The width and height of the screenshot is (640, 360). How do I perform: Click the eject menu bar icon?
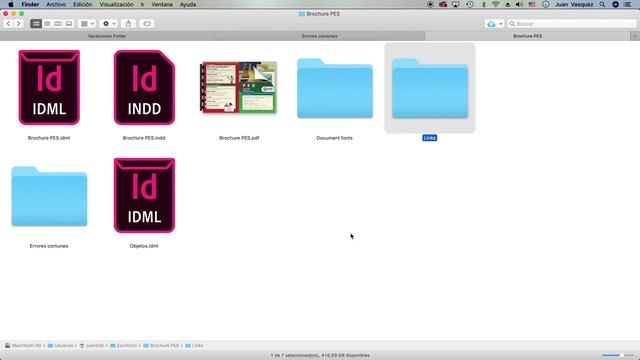pos(507,4)
